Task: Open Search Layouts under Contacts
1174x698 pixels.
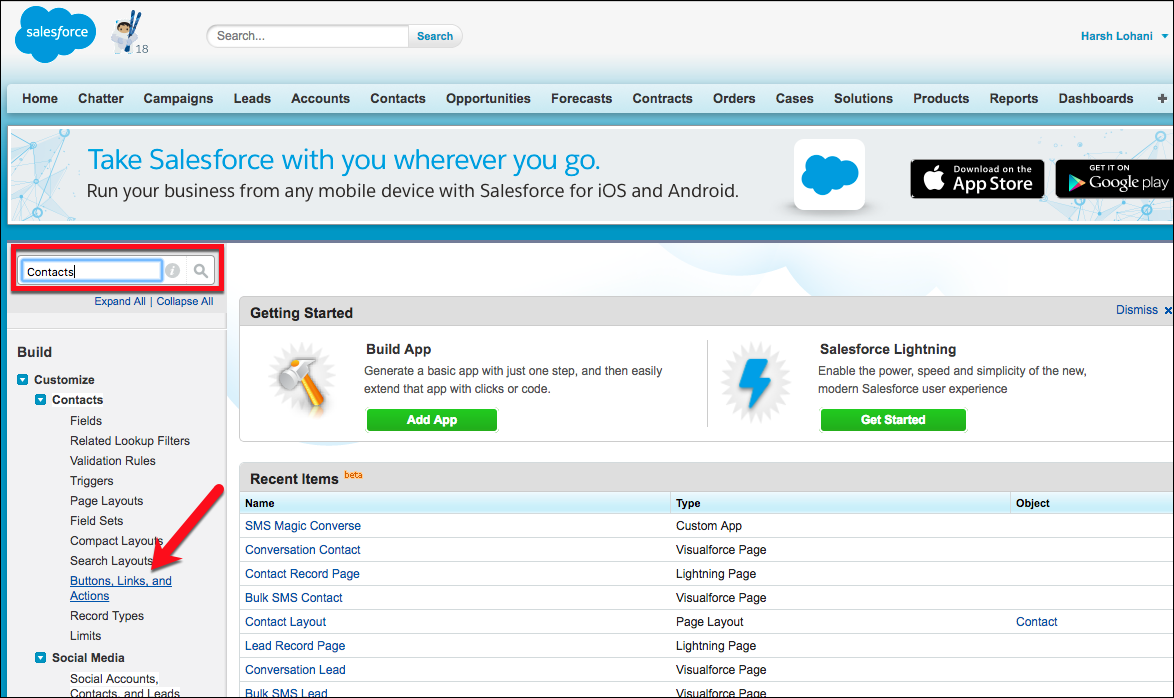Action: (x=112, y=561)
